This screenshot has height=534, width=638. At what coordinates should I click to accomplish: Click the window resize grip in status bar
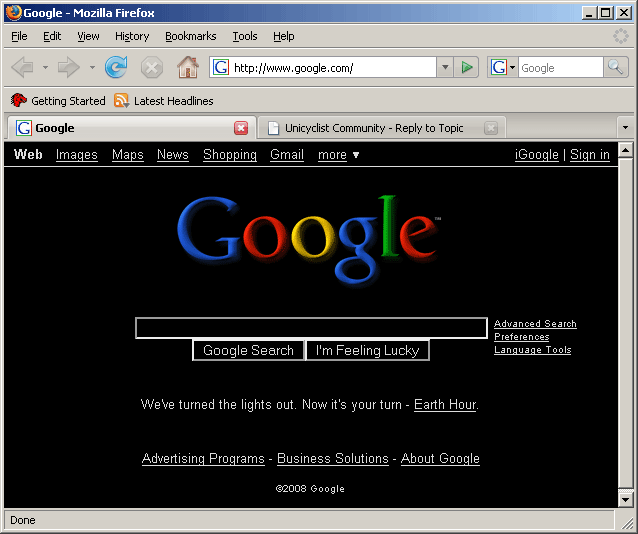tap(626, 522)
